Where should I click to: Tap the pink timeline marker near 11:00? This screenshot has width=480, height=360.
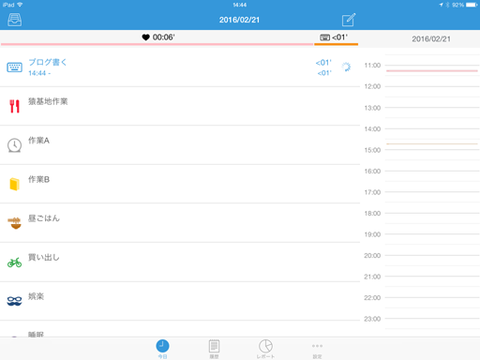(432, 71)
